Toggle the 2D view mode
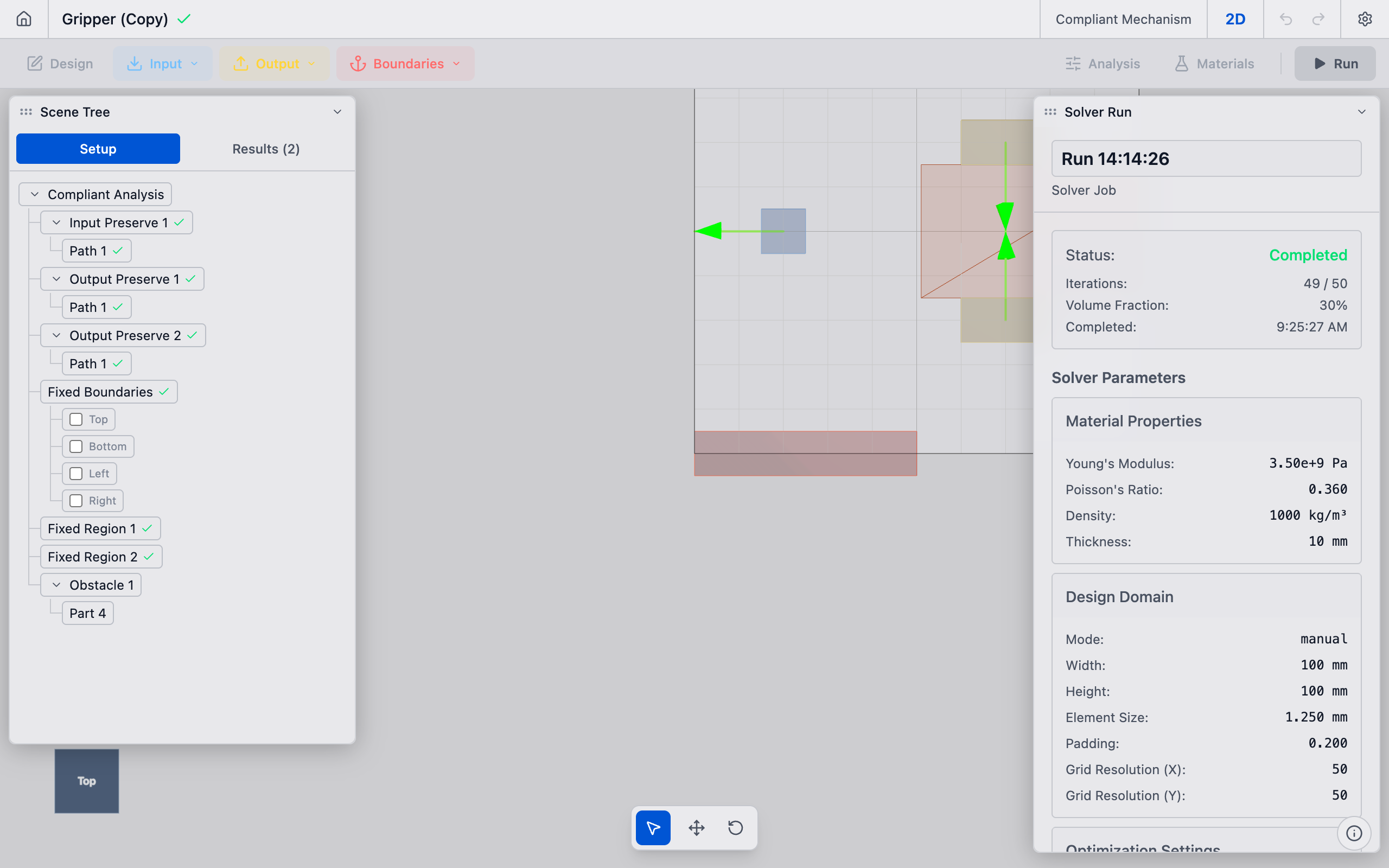 pyautogui.click(x=1235, y=19)
